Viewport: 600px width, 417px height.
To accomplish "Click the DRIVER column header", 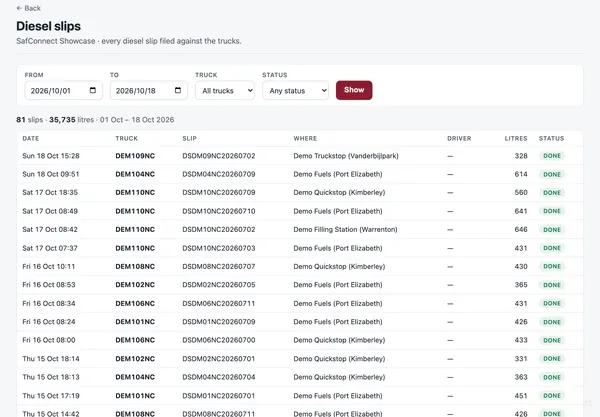I will point(459,138).
